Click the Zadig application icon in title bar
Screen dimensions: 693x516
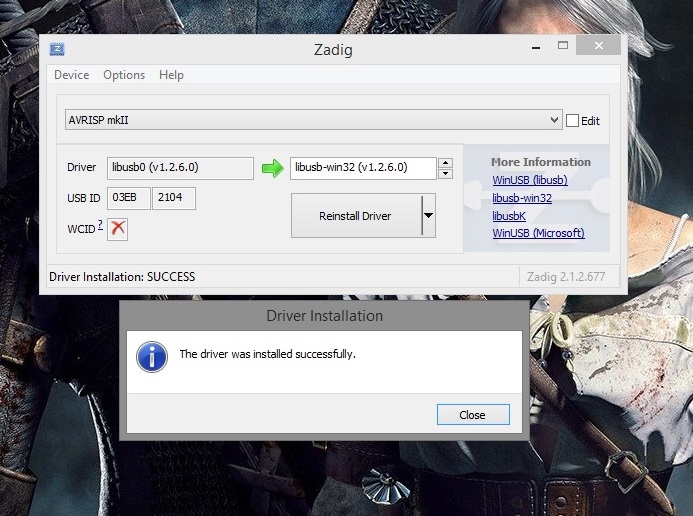click(x=57, y=49)
